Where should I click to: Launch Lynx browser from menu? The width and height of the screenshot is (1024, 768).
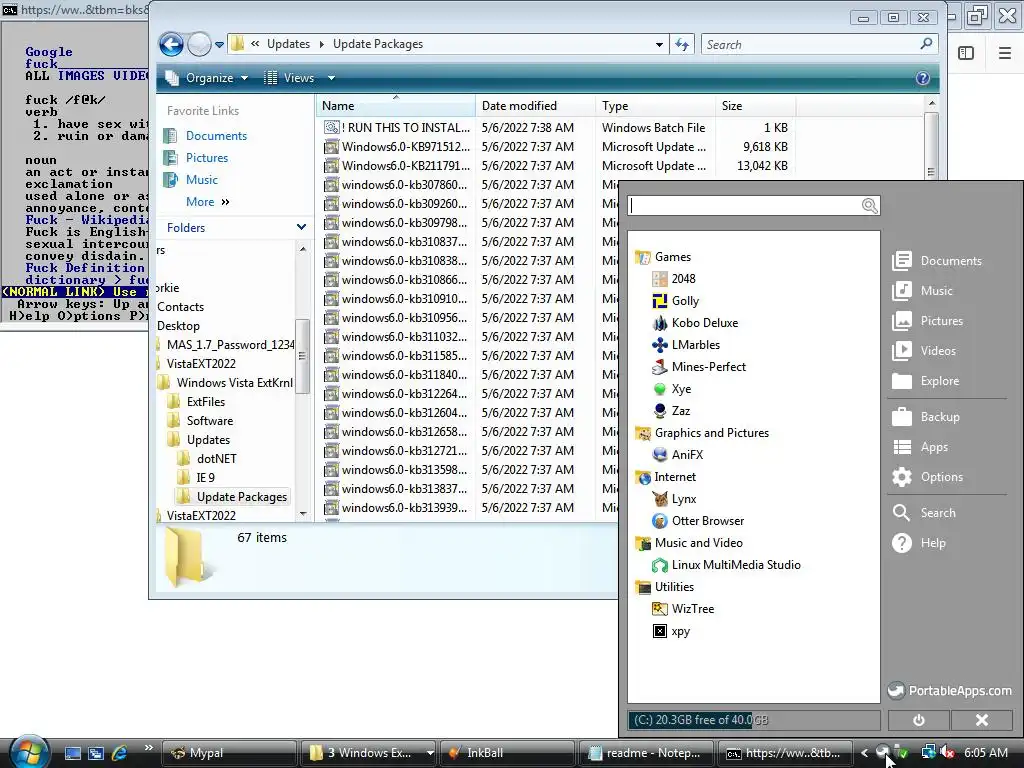[675, 499]
